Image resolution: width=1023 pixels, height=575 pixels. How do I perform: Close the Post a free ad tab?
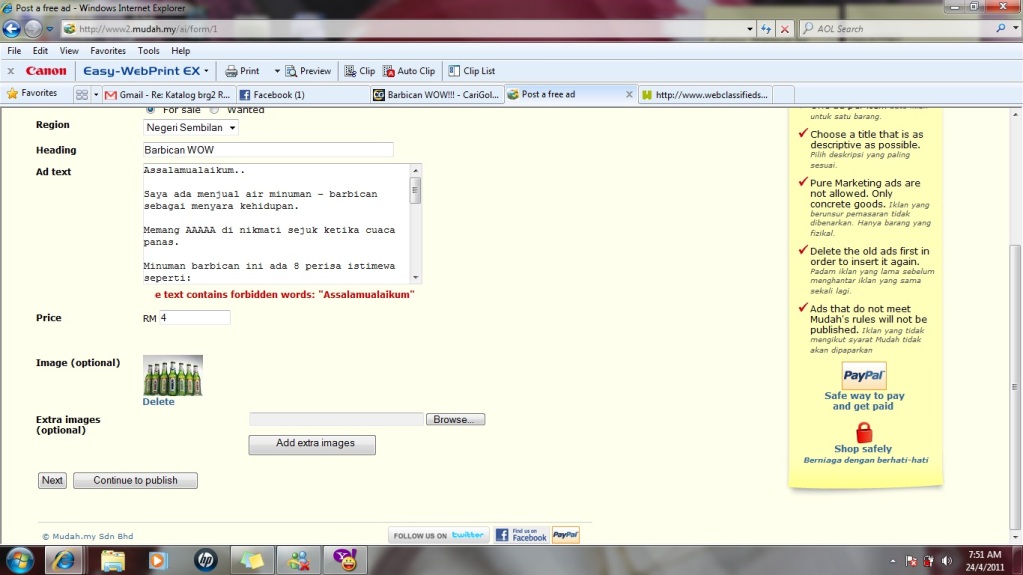click(x=629, y=95)
